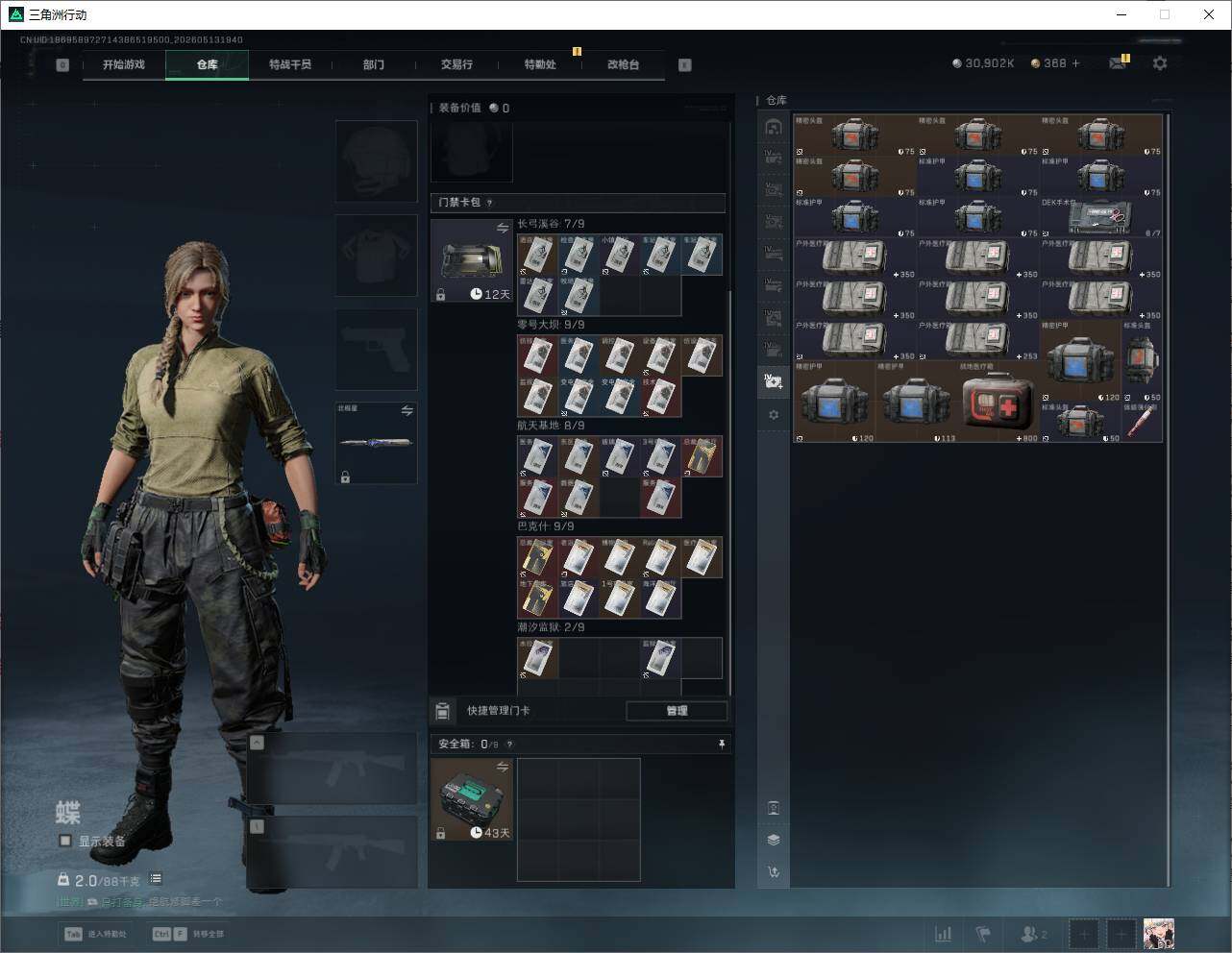Click the 30,902K currency balance
This screenshot has width=1232, height=953.
[x=983, y=63]
